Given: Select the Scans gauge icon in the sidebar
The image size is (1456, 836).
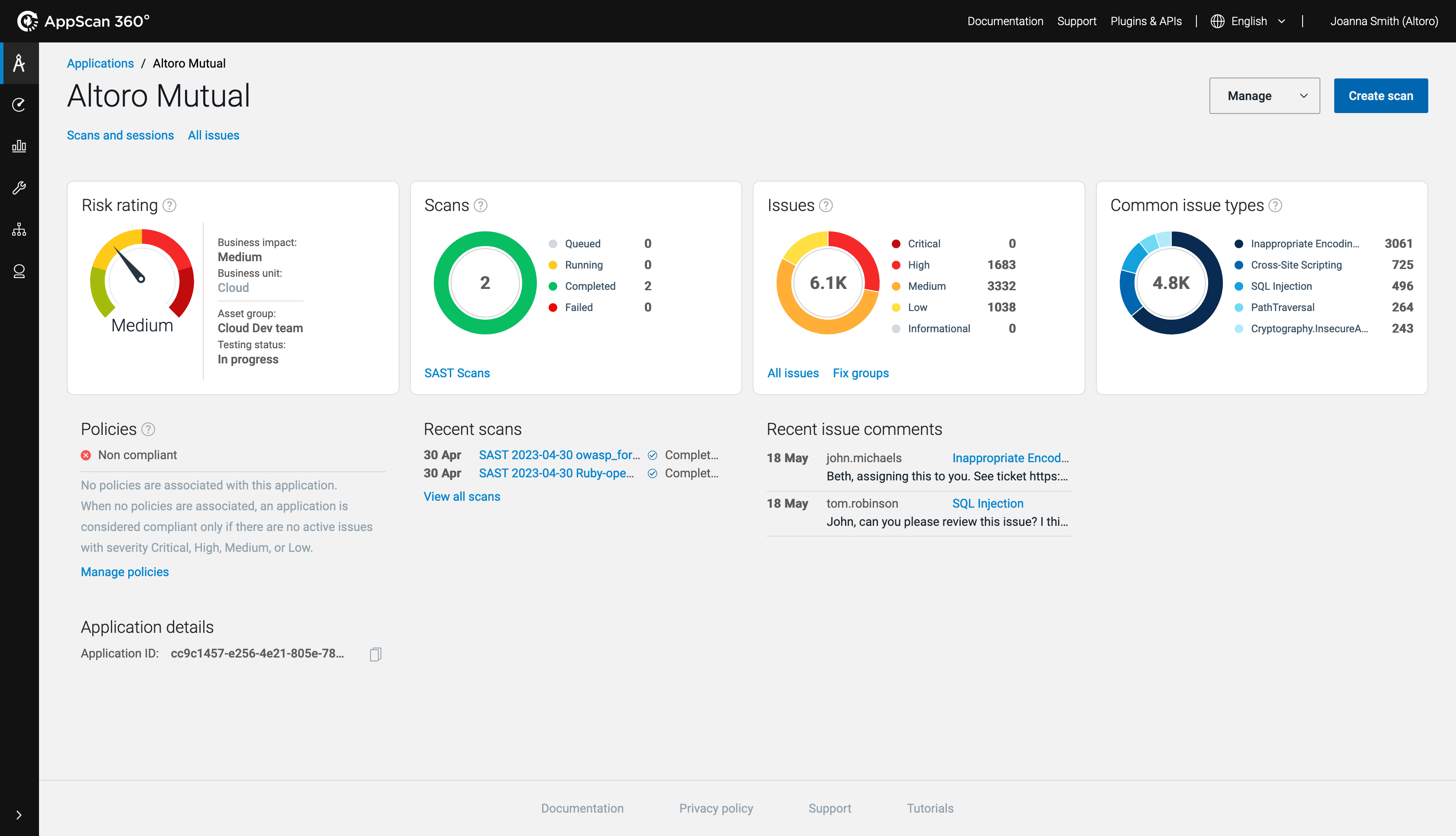Looking at the screenshot, I should pos(19,104).
